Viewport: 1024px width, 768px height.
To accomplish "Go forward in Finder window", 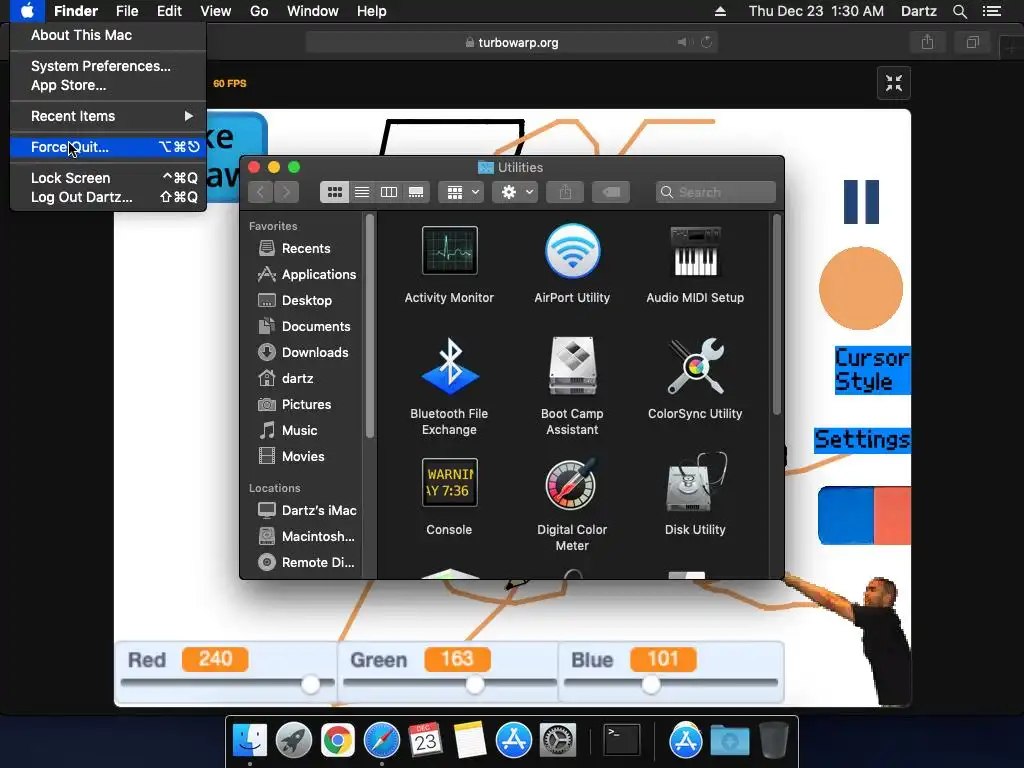I will coord(287,192).
